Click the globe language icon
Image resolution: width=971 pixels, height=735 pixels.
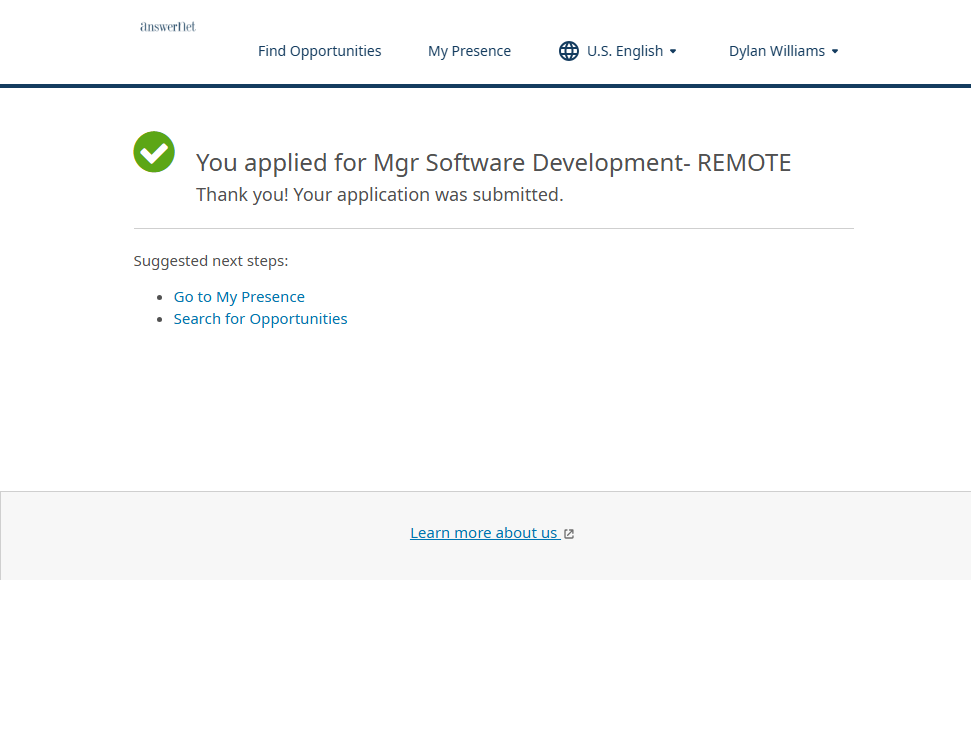tap(568, 51)
